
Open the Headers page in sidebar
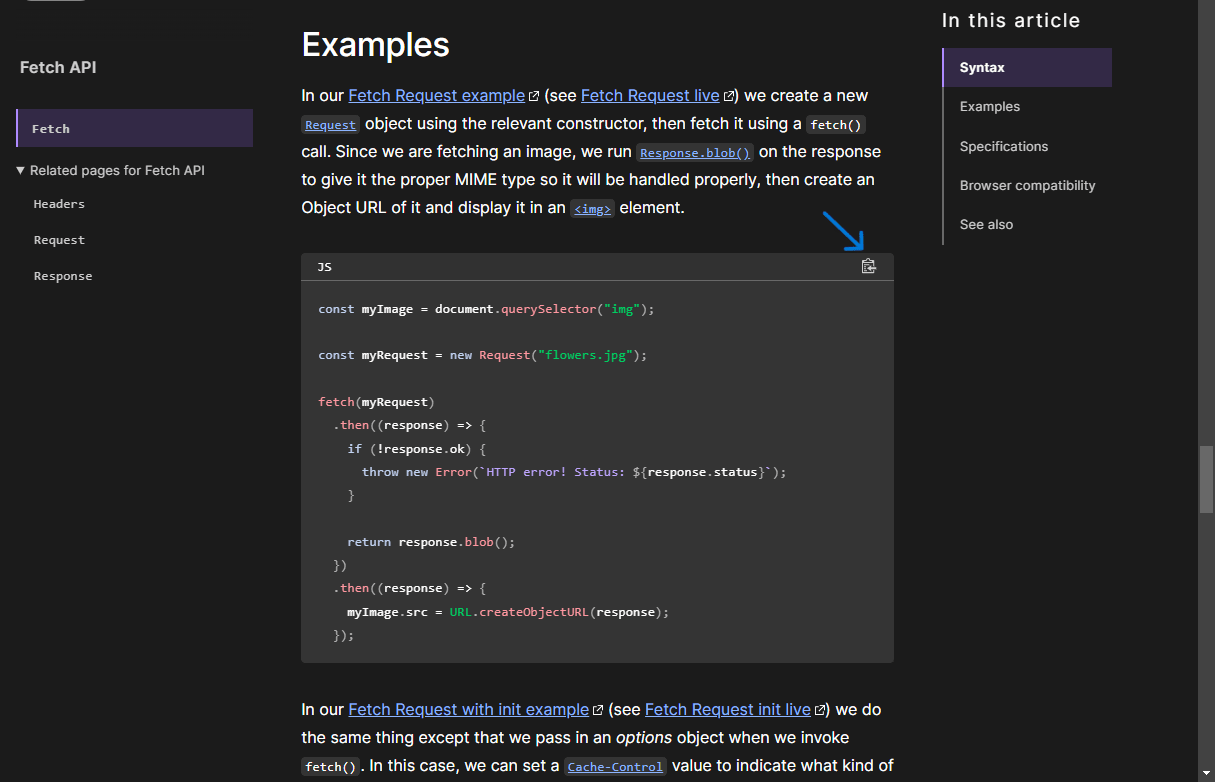click(59, 204)
